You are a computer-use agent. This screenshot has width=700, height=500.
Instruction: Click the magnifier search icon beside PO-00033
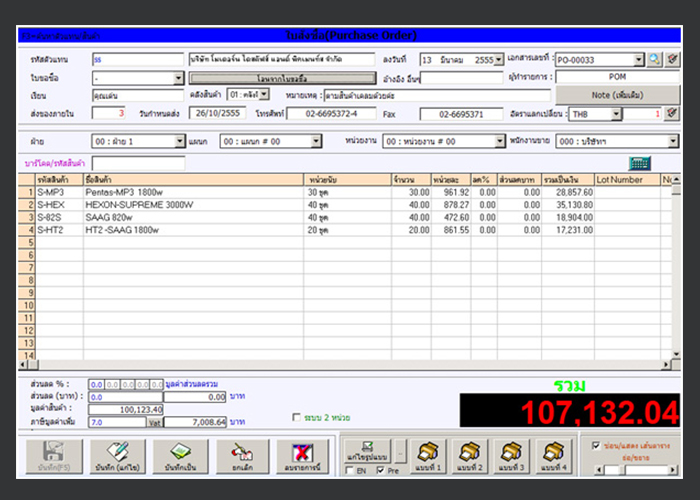point(654,59)
